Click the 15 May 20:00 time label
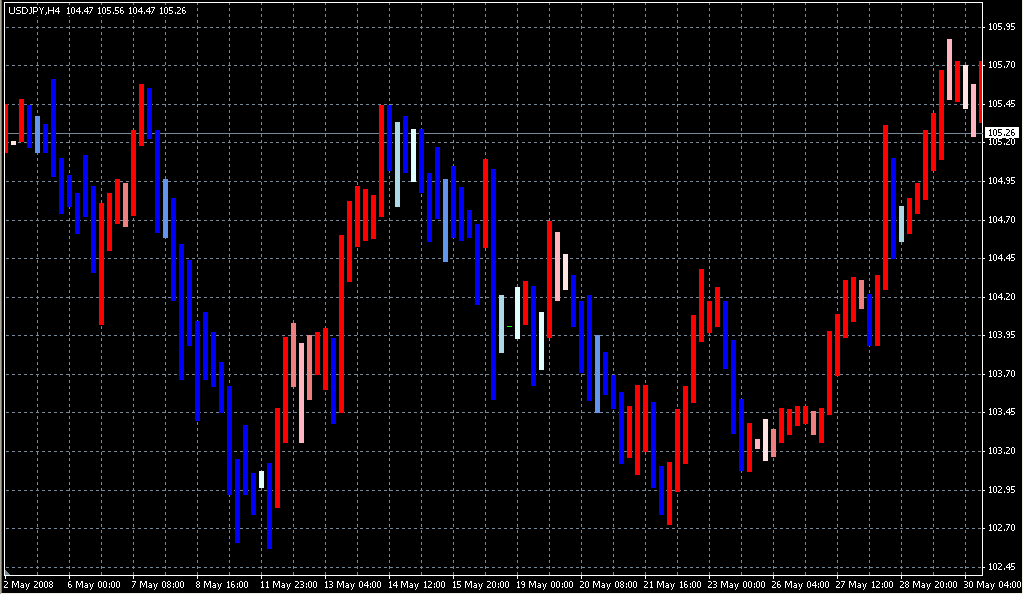The image size is (1024, 594). [x=481, y=585]
